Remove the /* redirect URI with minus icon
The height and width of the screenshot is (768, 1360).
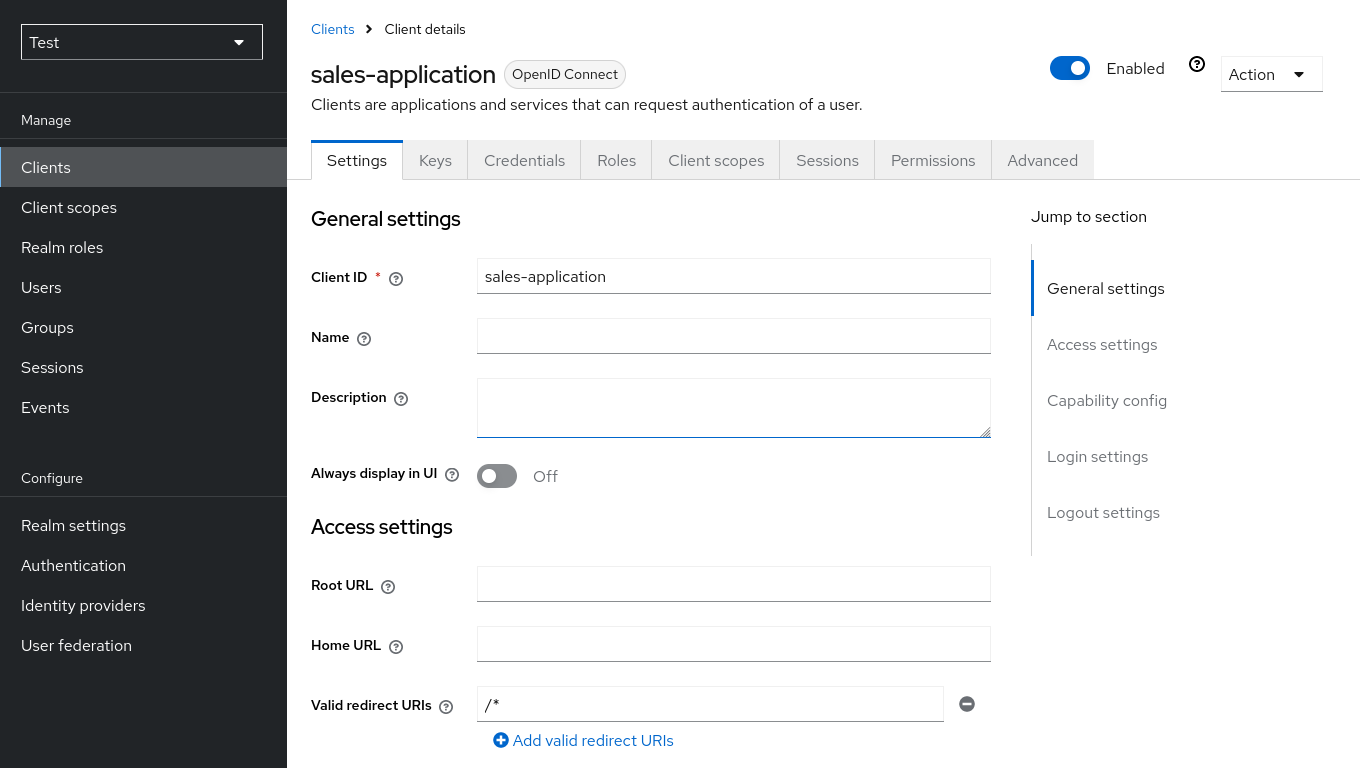tap(967, 704)
